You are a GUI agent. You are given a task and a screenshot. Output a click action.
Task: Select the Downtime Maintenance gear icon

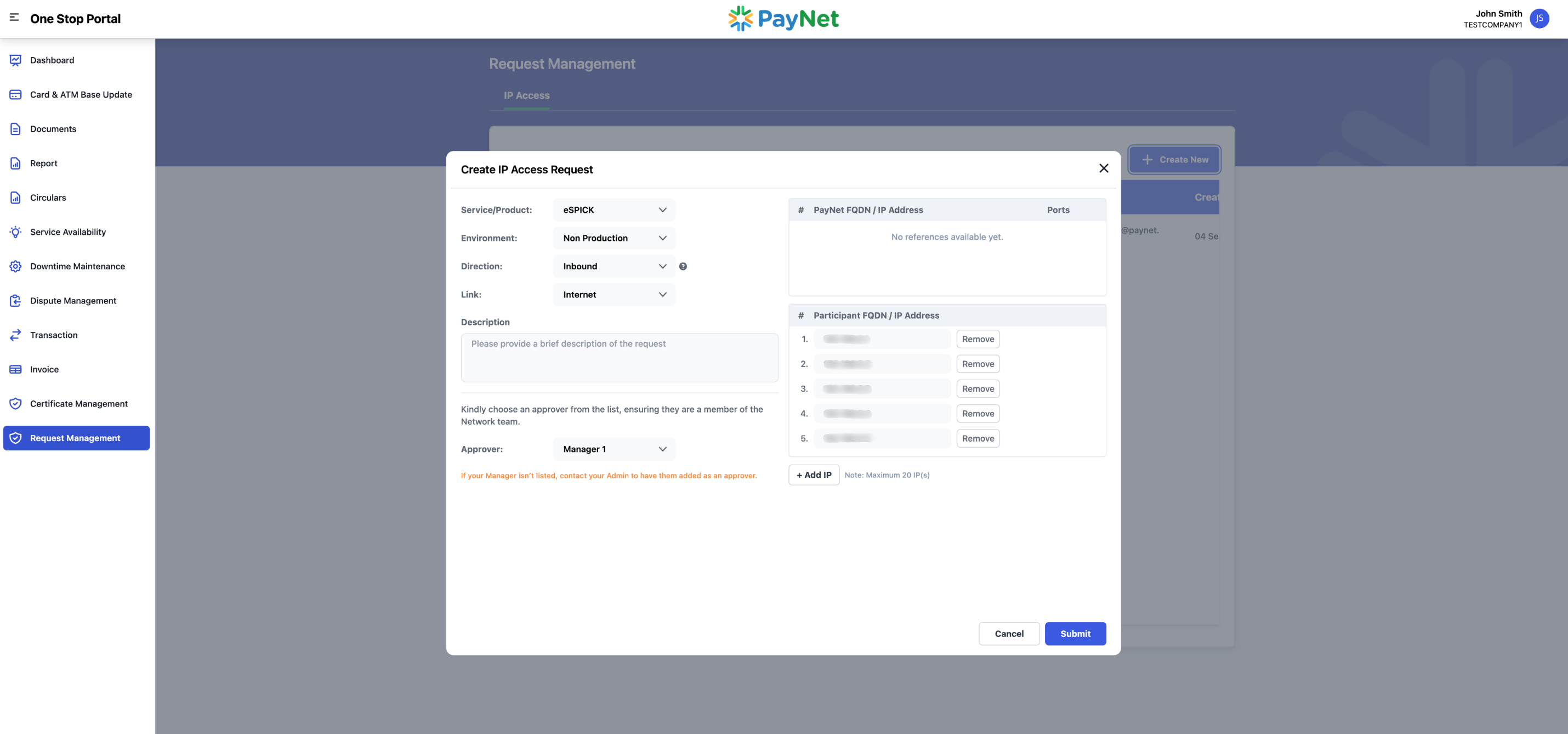[15, 266]
